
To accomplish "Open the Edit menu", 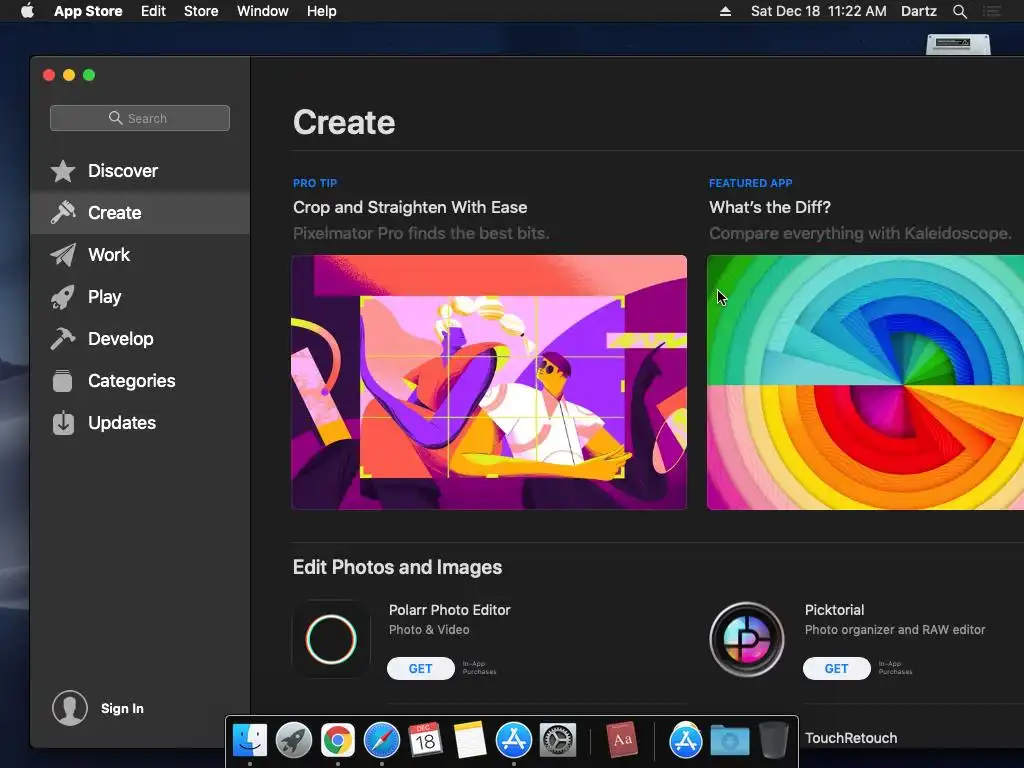I will click(153, 11).
